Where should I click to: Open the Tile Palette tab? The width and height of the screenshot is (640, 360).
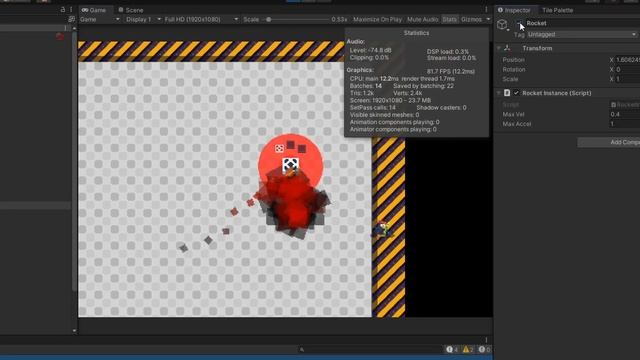(557, 10)
